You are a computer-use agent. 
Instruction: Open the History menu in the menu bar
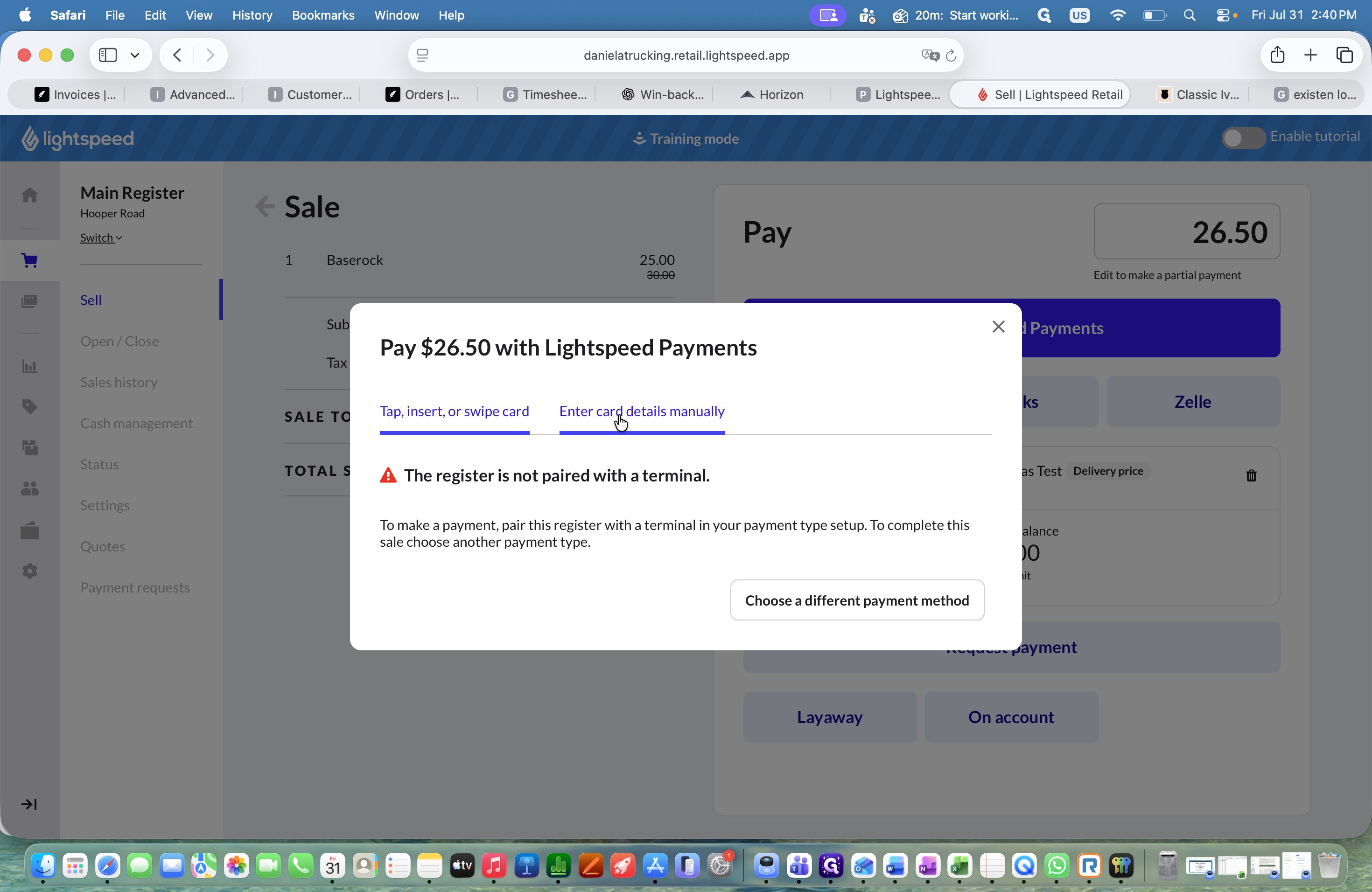tap(252, 15)
